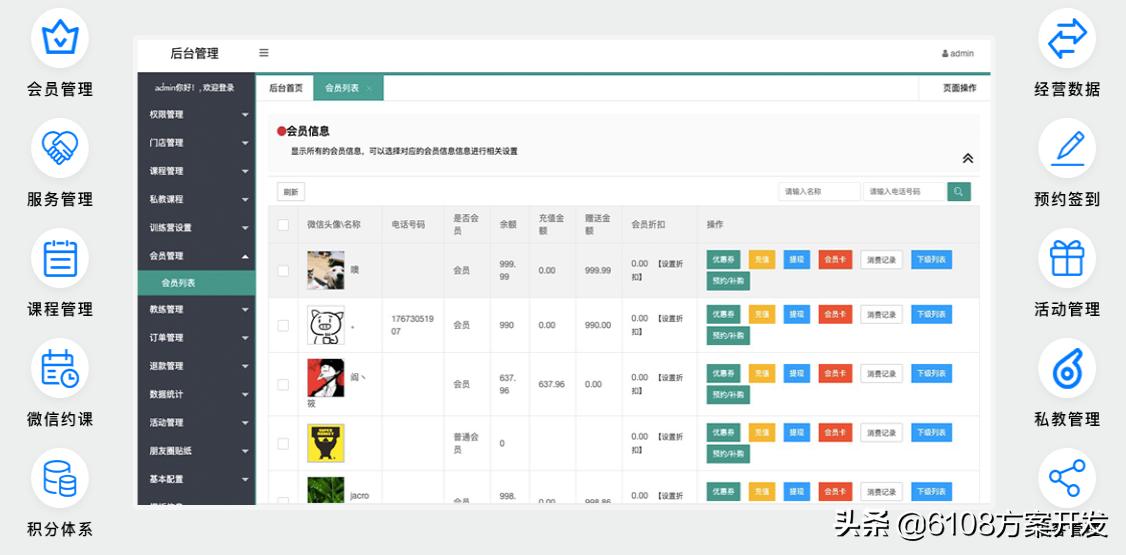Close the 会员列表 tab with its x
The width and height of the screenshot is (1126, 555).
[x=369, y=88]
